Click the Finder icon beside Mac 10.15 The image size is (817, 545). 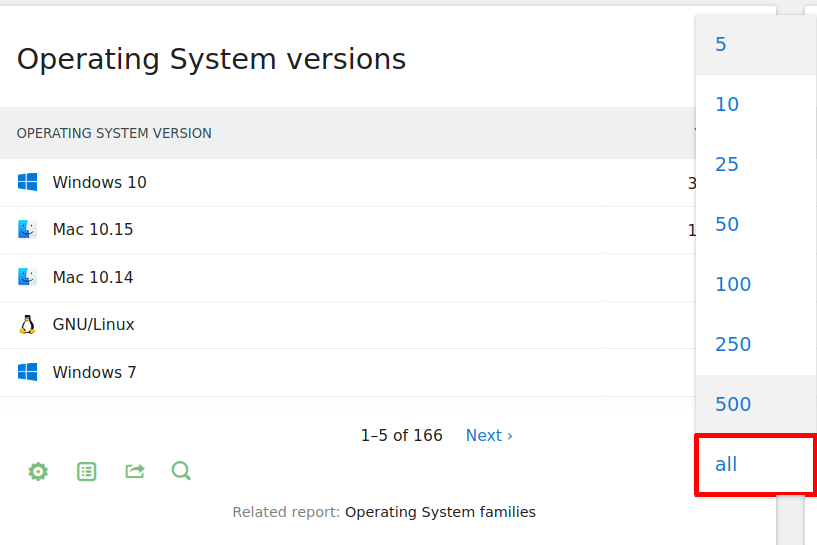pos(28,229)
